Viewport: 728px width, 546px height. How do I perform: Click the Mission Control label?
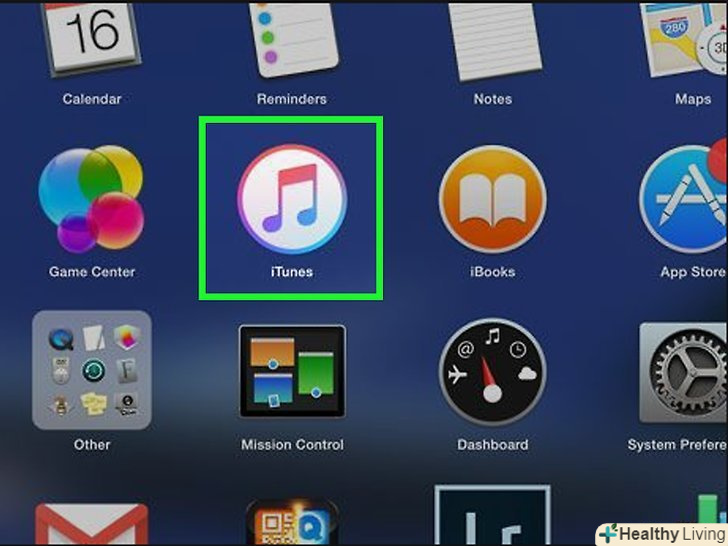tap(292, 445)
